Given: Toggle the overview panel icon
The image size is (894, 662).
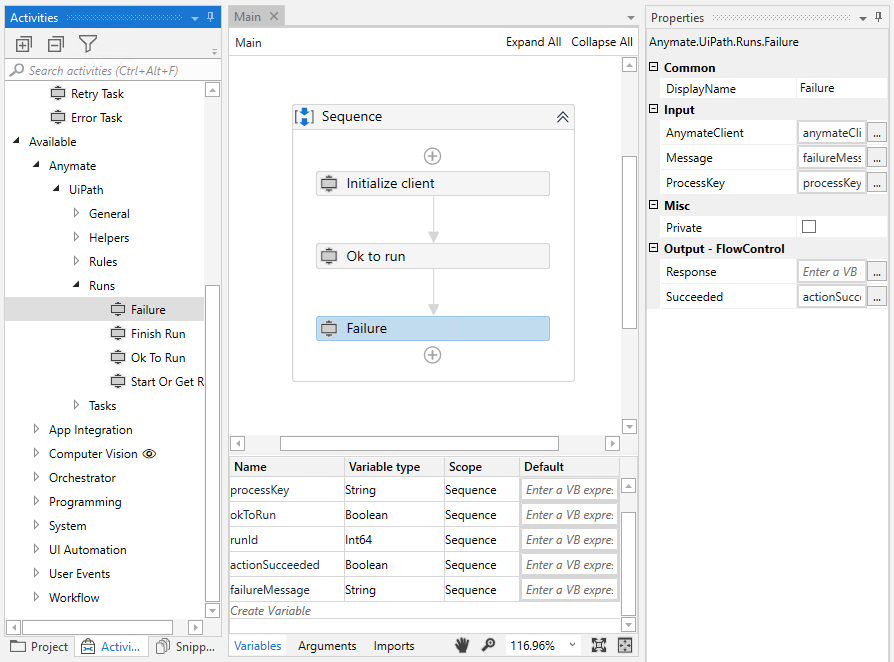Looking at the screenshot, I should pos(625,645).
